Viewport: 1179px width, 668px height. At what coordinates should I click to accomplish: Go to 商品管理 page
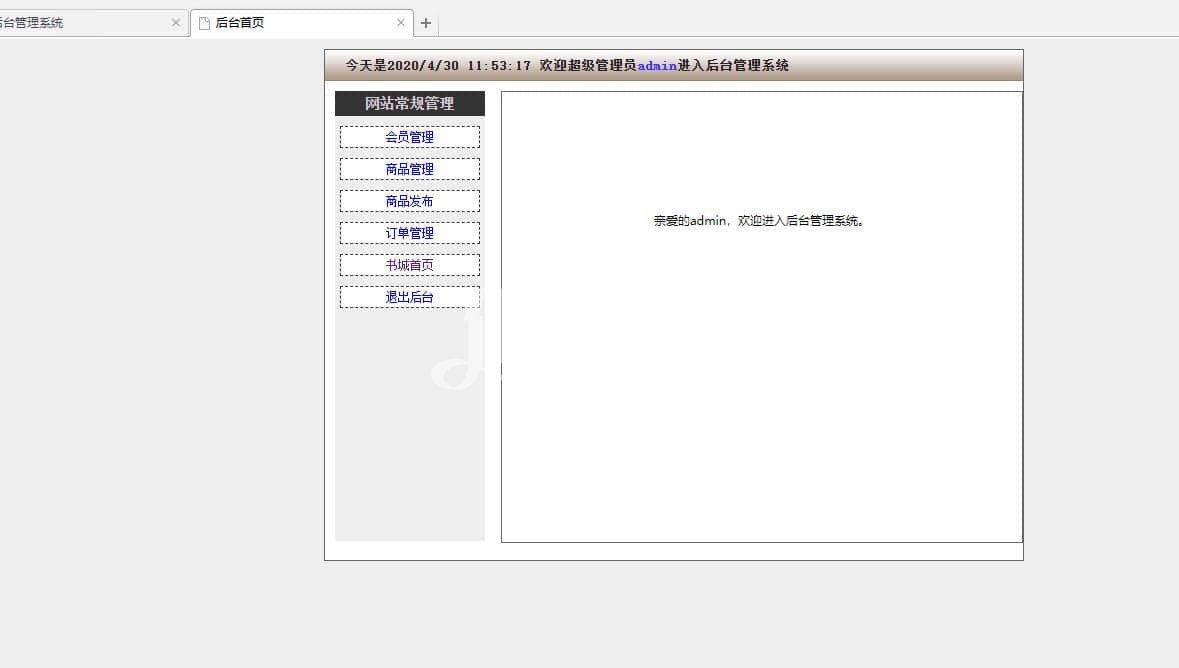pyautogui.click(x=410, y=169)
